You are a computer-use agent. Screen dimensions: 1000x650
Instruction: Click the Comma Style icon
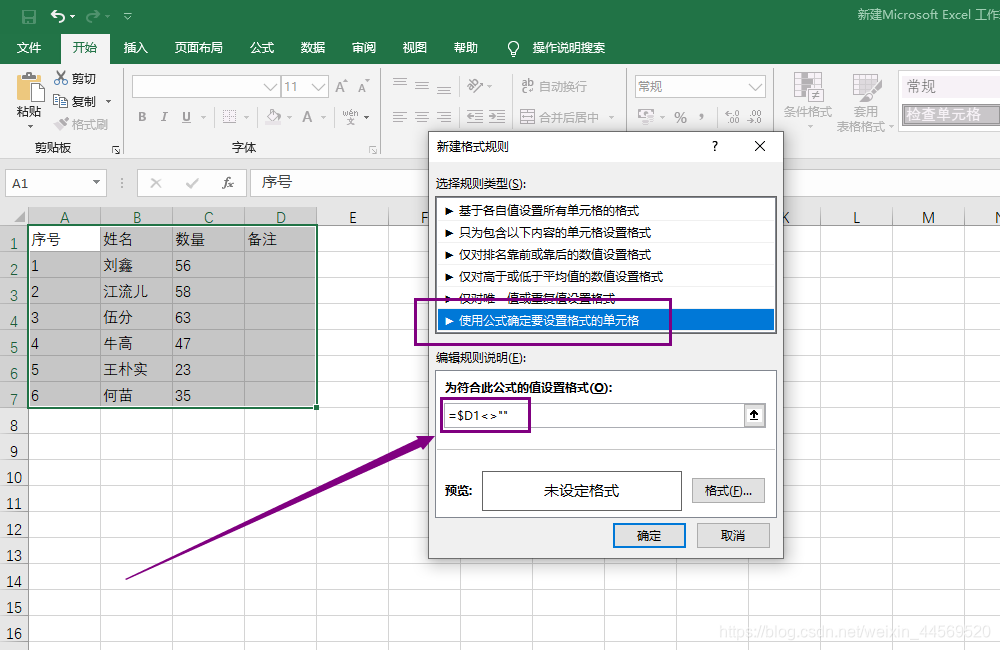coord(702,117)
